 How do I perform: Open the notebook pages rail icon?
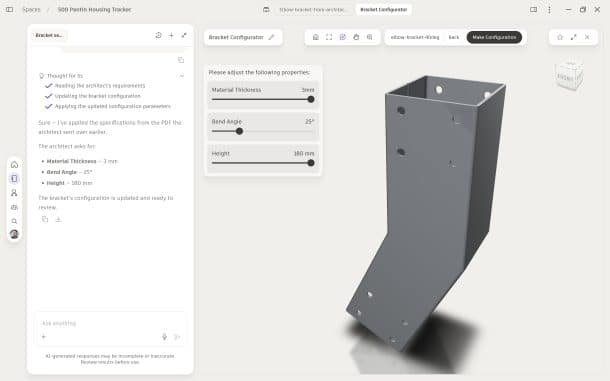coord(14,178)
